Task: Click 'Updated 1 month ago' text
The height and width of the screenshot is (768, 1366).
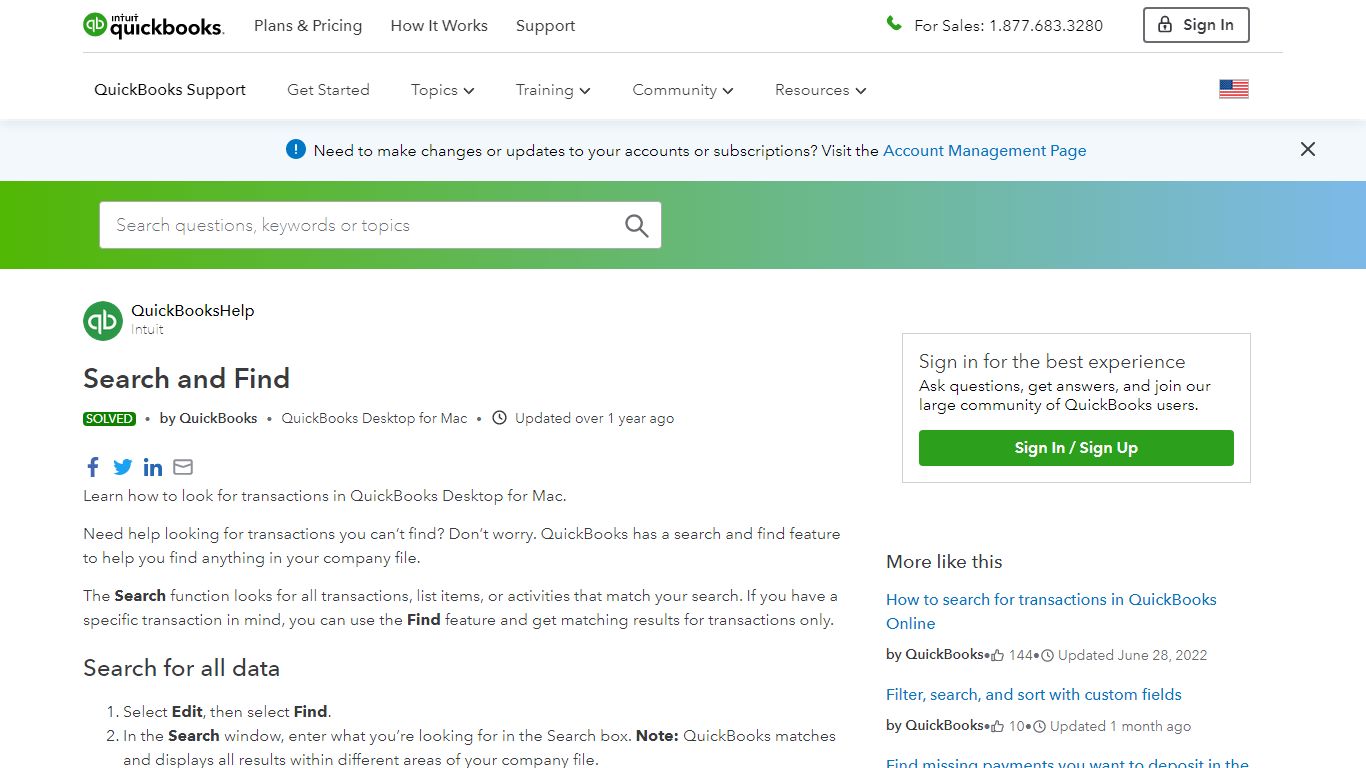Action: tap(1120, 727)
